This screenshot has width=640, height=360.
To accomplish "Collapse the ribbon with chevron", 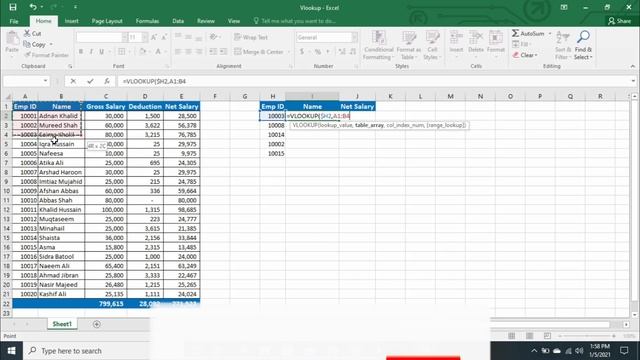I will coord(633,66).
